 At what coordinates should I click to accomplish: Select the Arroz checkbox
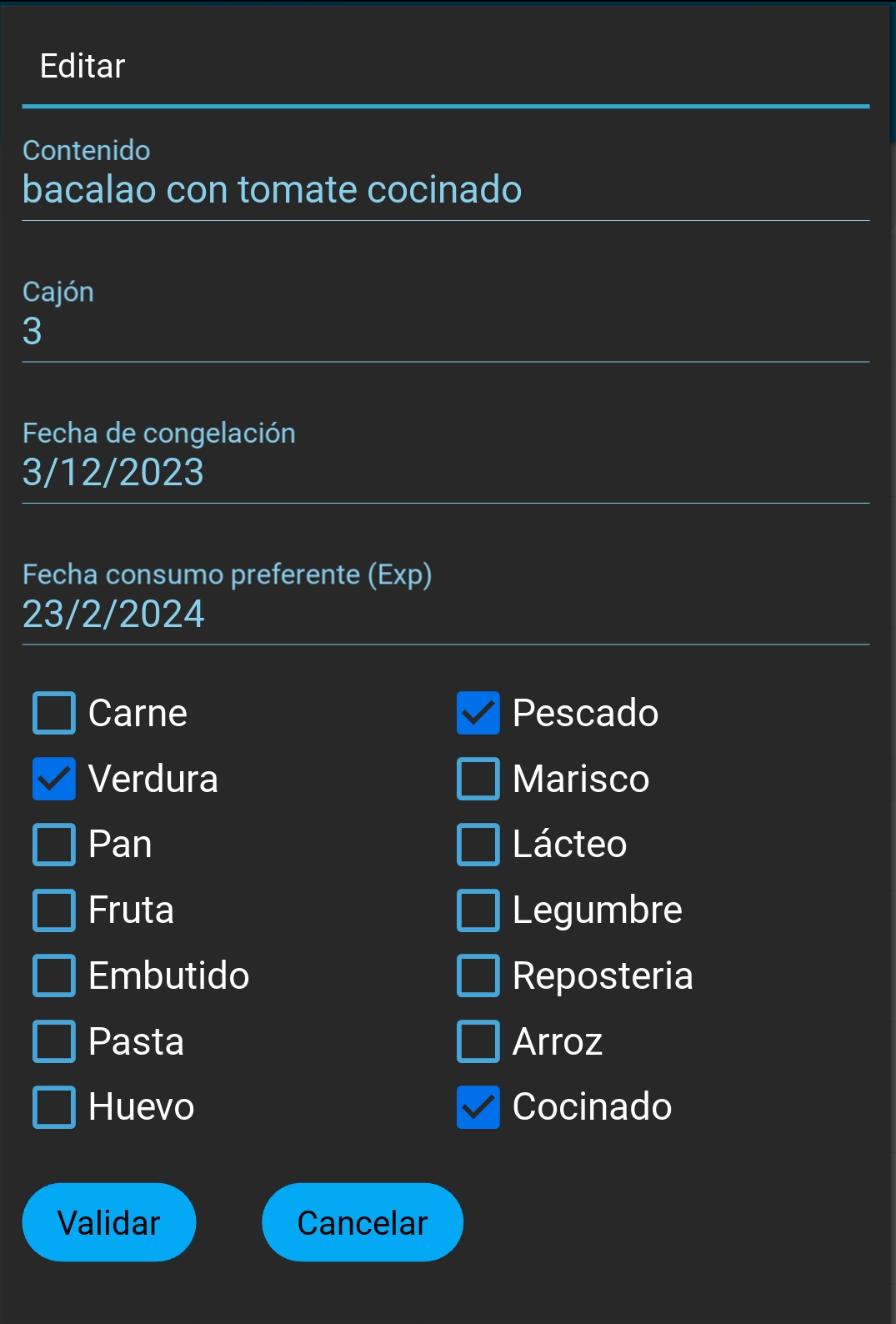click(478, 1041)
